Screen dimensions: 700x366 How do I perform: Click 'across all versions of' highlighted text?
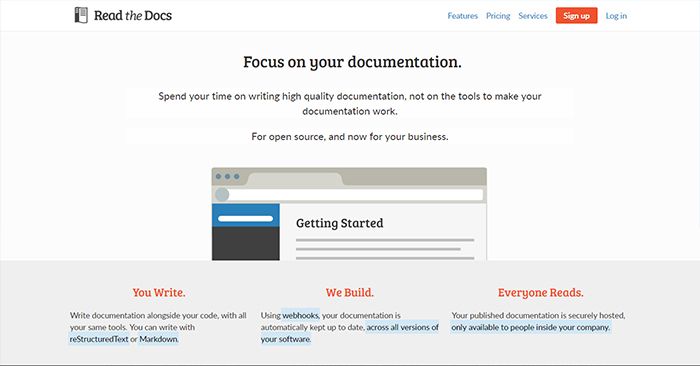[x=403, y=327]
